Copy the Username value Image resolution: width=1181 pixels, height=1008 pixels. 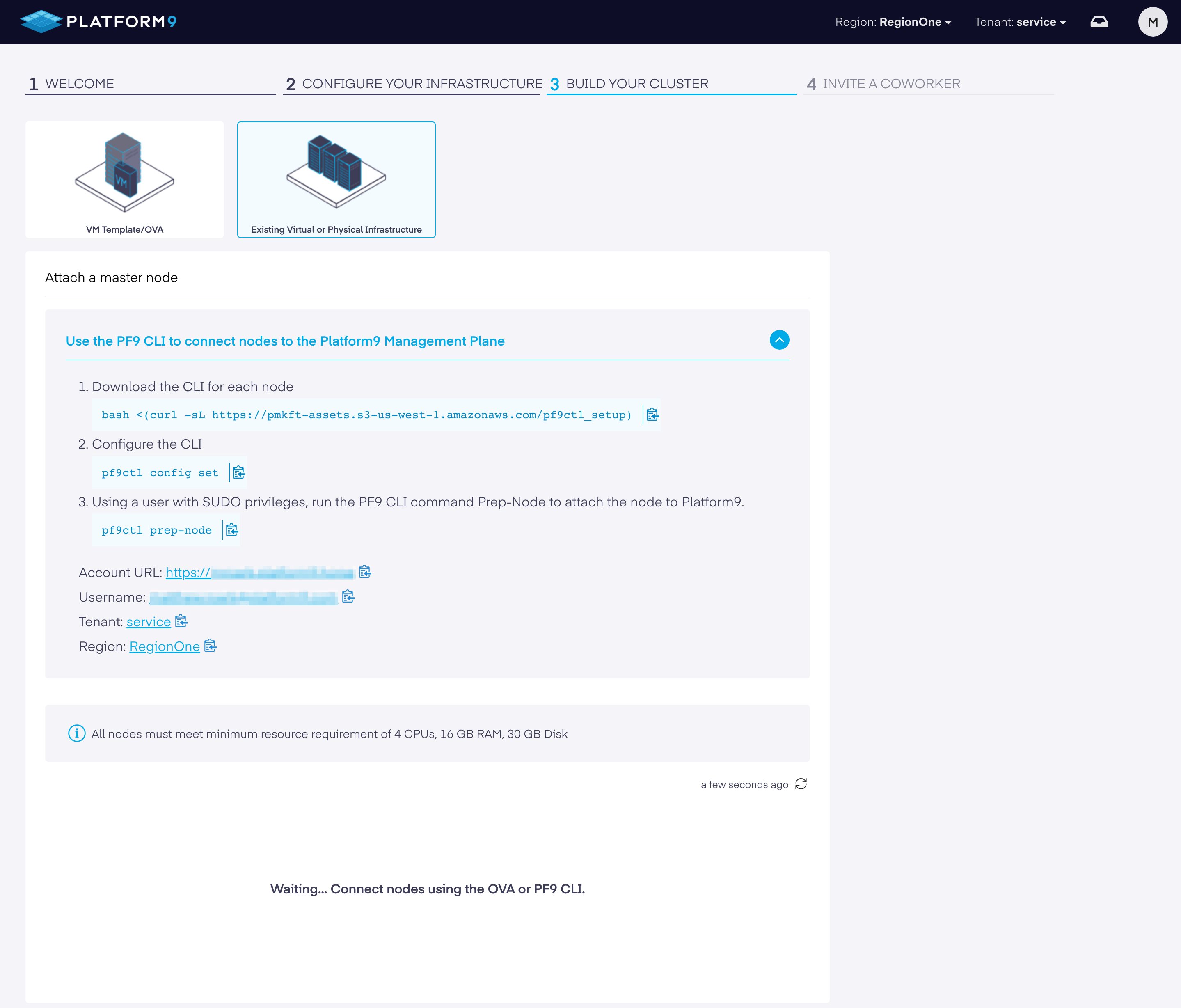click(x=348, y=596)
